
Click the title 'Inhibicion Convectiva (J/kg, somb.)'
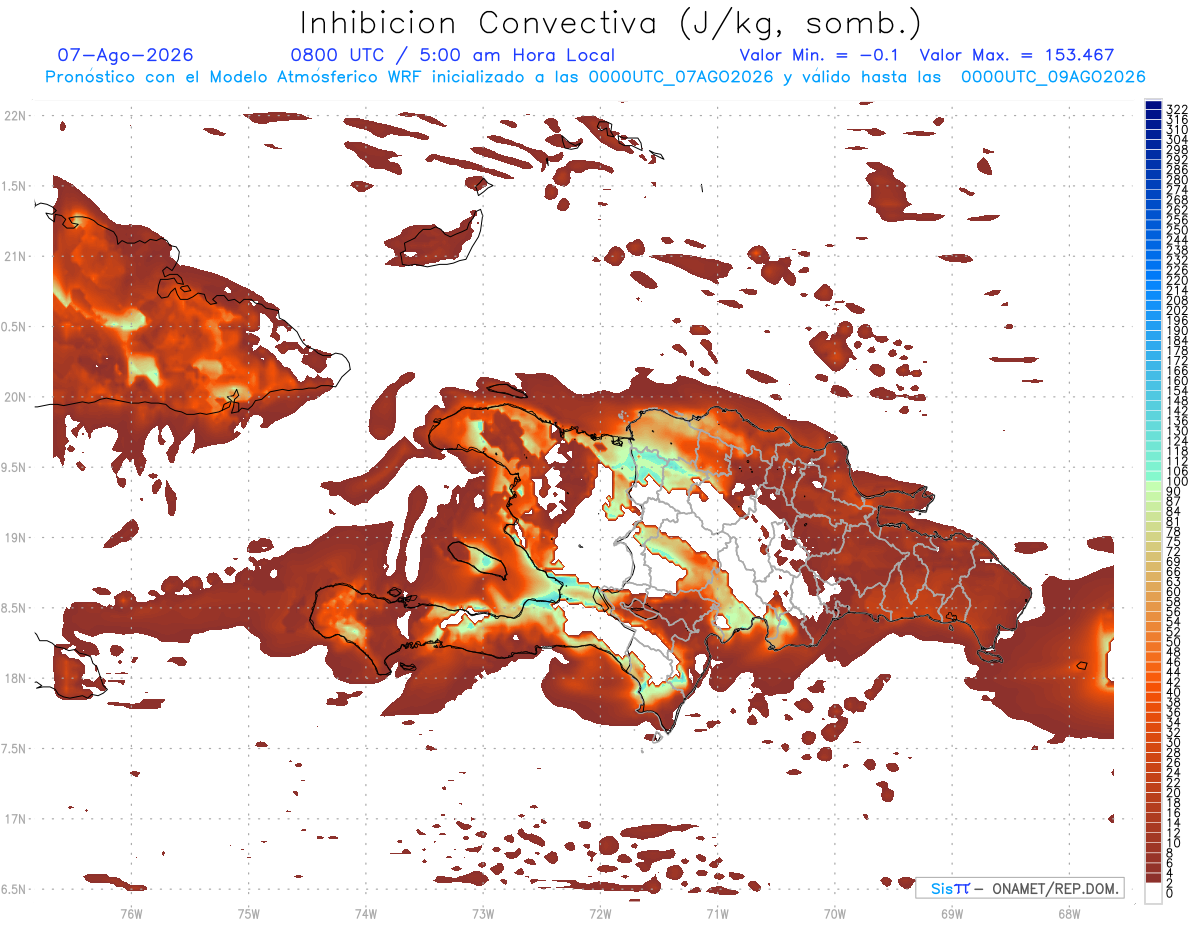(611, 23)
